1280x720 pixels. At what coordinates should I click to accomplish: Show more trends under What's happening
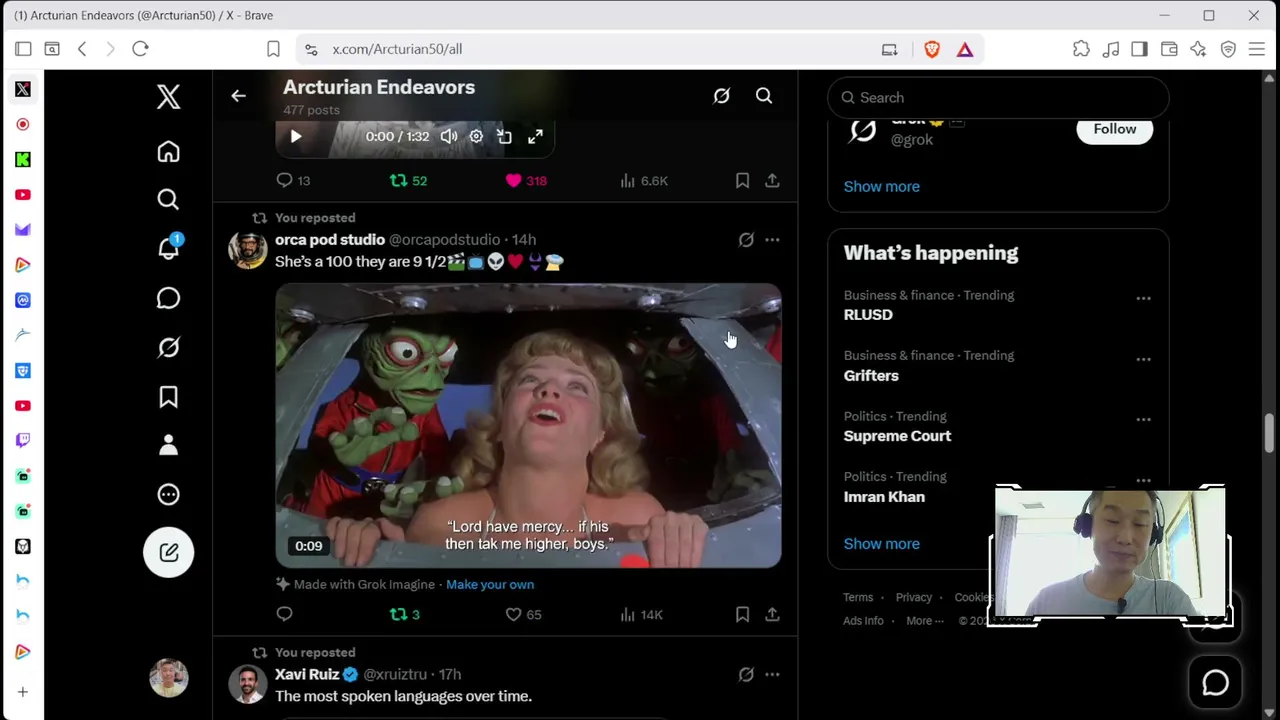881,544
